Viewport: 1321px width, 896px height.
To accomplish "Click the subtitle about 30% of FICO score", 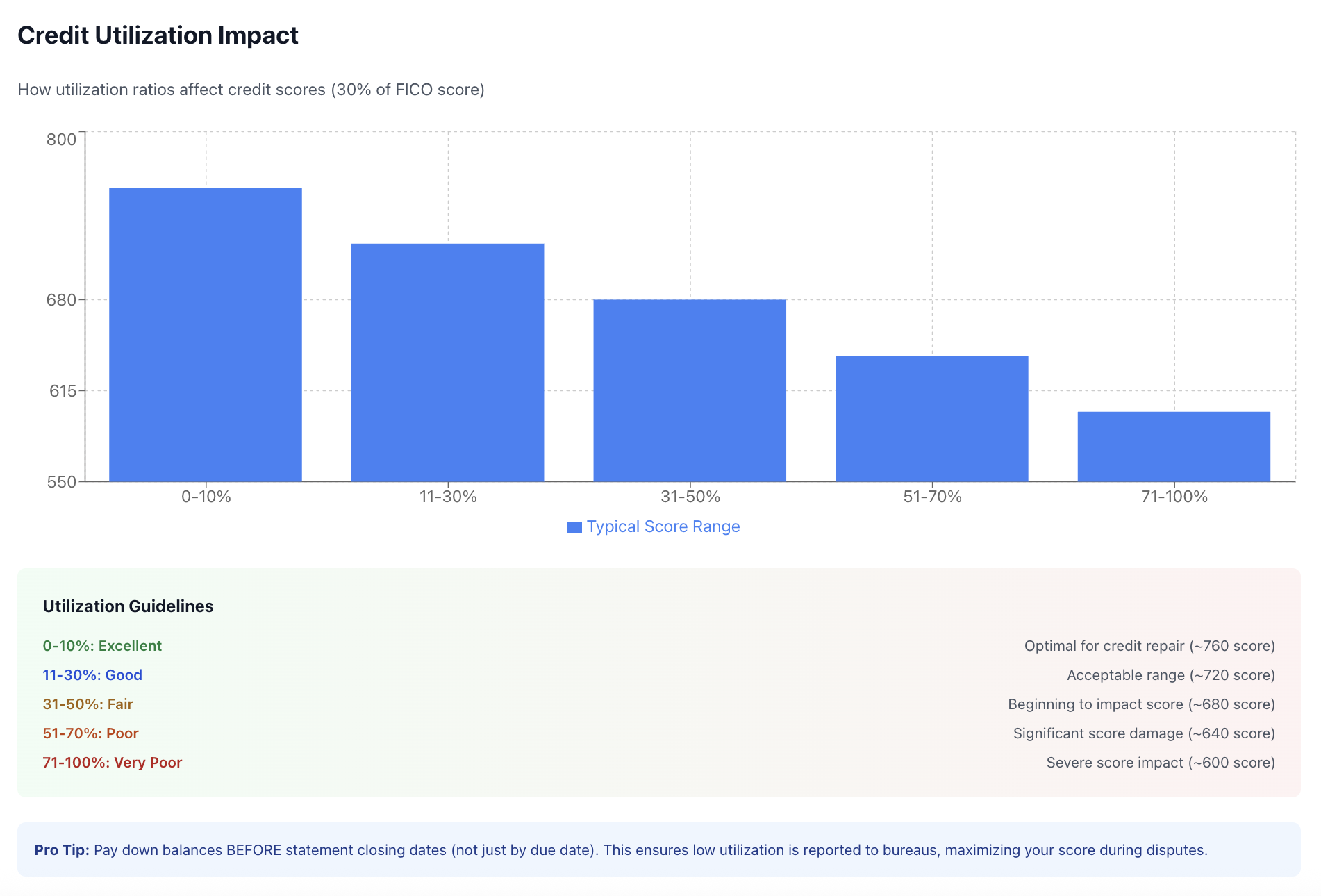I will click(x=251, y=90).
